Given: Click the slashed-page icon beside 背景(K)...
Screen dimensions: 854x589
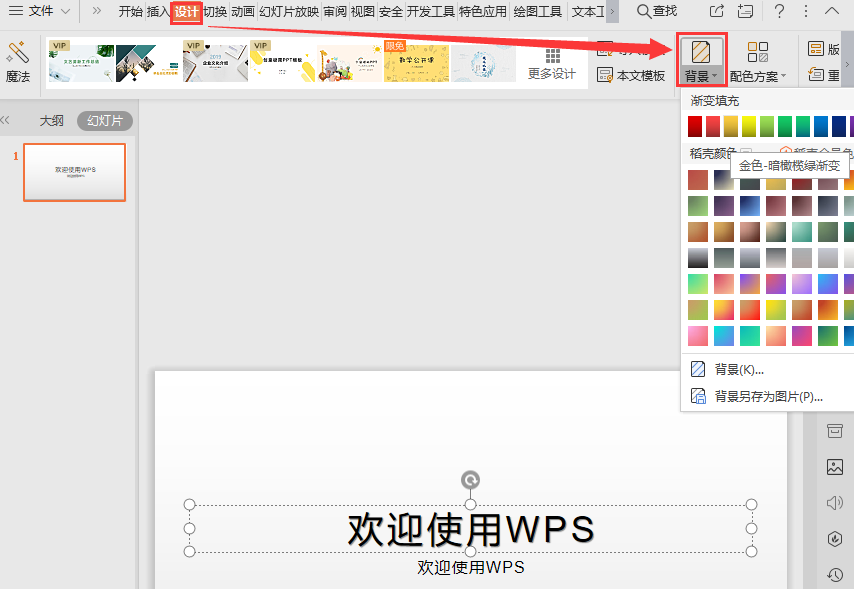Looking at the screenshot, I should pos(698,369).
